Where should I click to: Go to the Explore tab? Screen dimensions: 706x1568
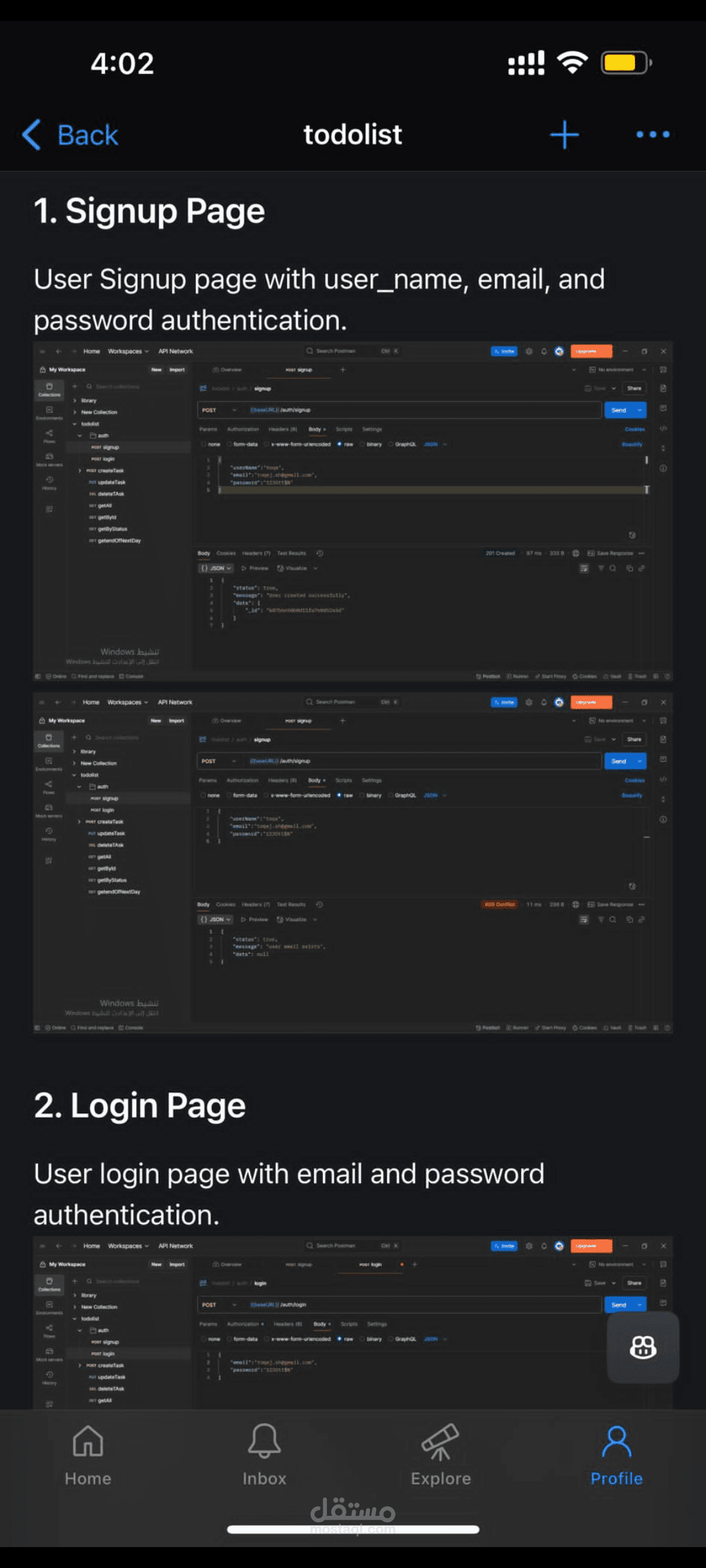(441, 1456)
